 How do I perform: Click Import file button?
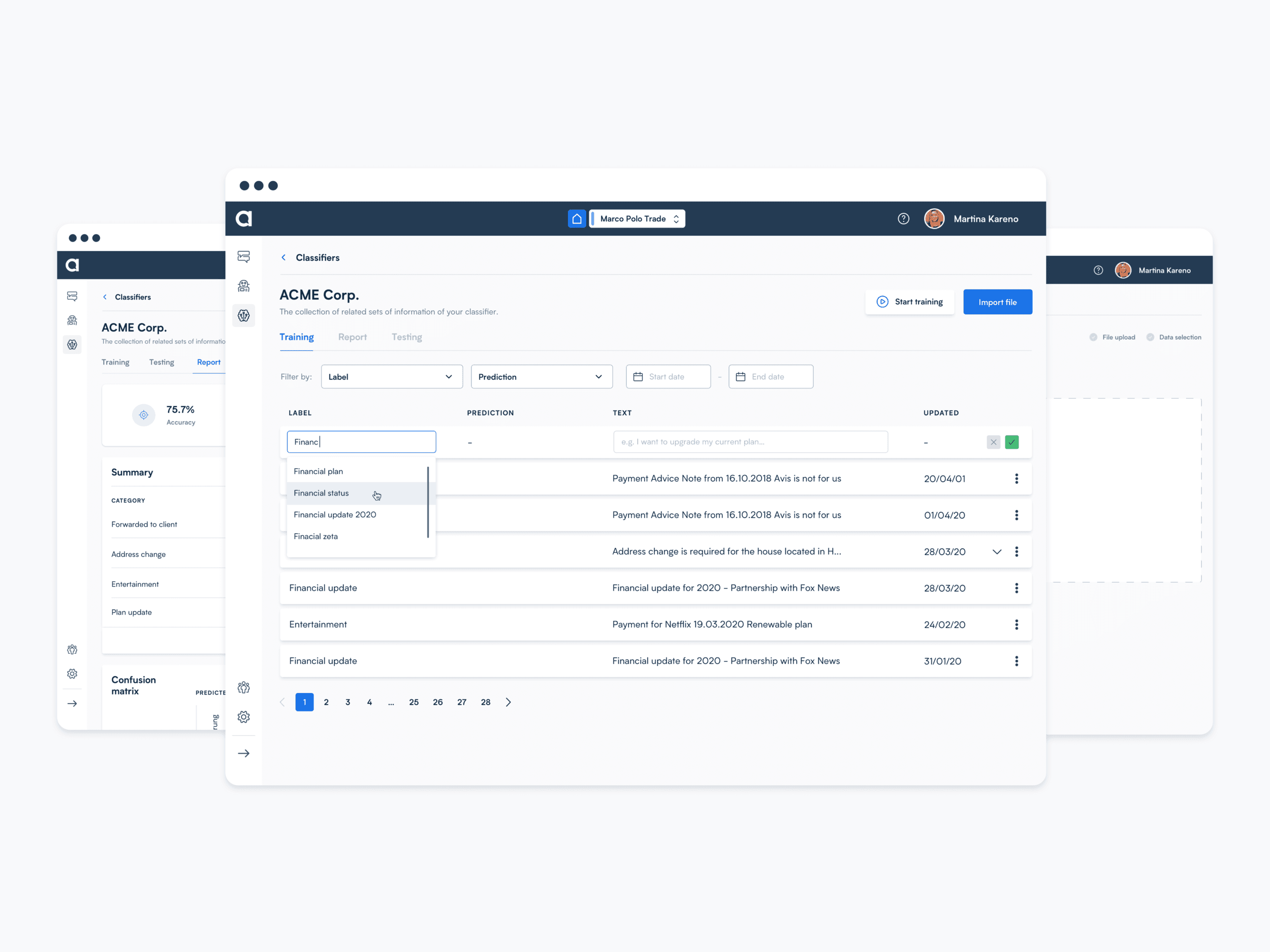(x=997, y=302)
